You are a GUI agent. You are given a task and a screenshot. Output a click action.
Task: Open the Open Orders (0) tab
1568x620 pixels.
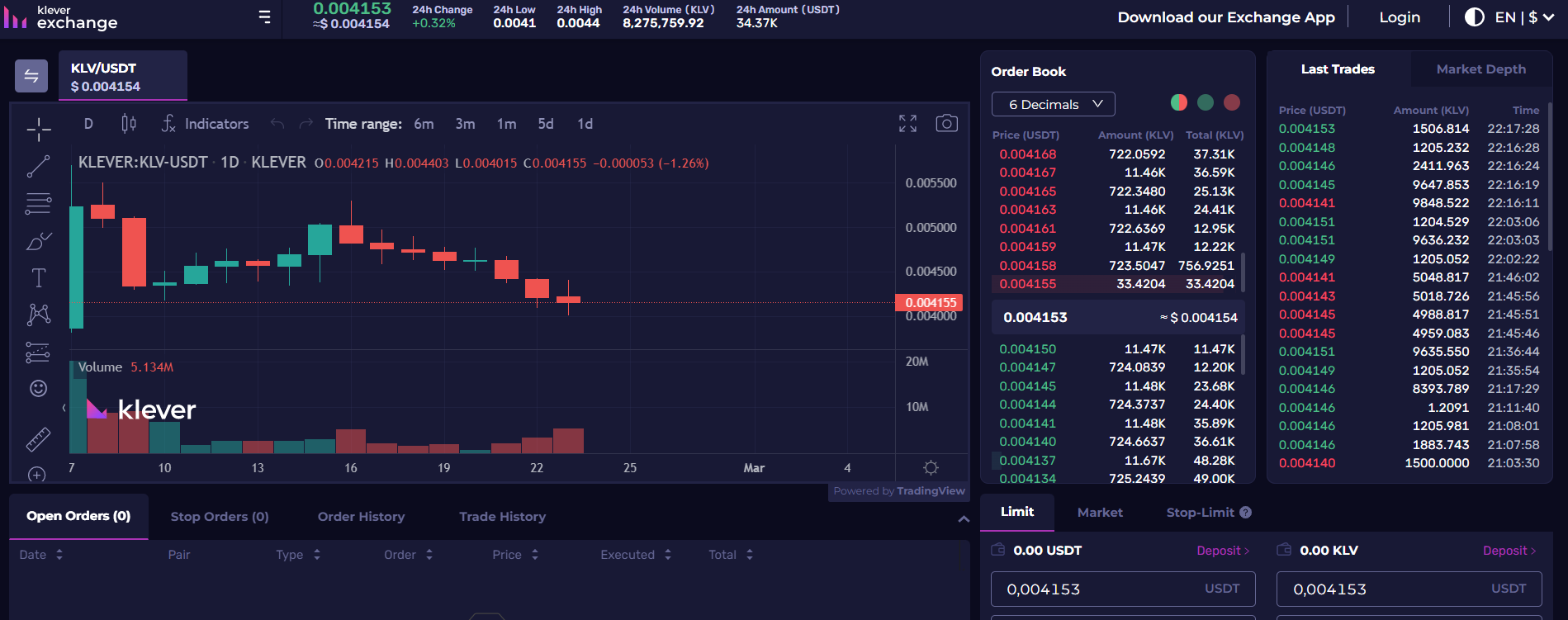[78, 516]
